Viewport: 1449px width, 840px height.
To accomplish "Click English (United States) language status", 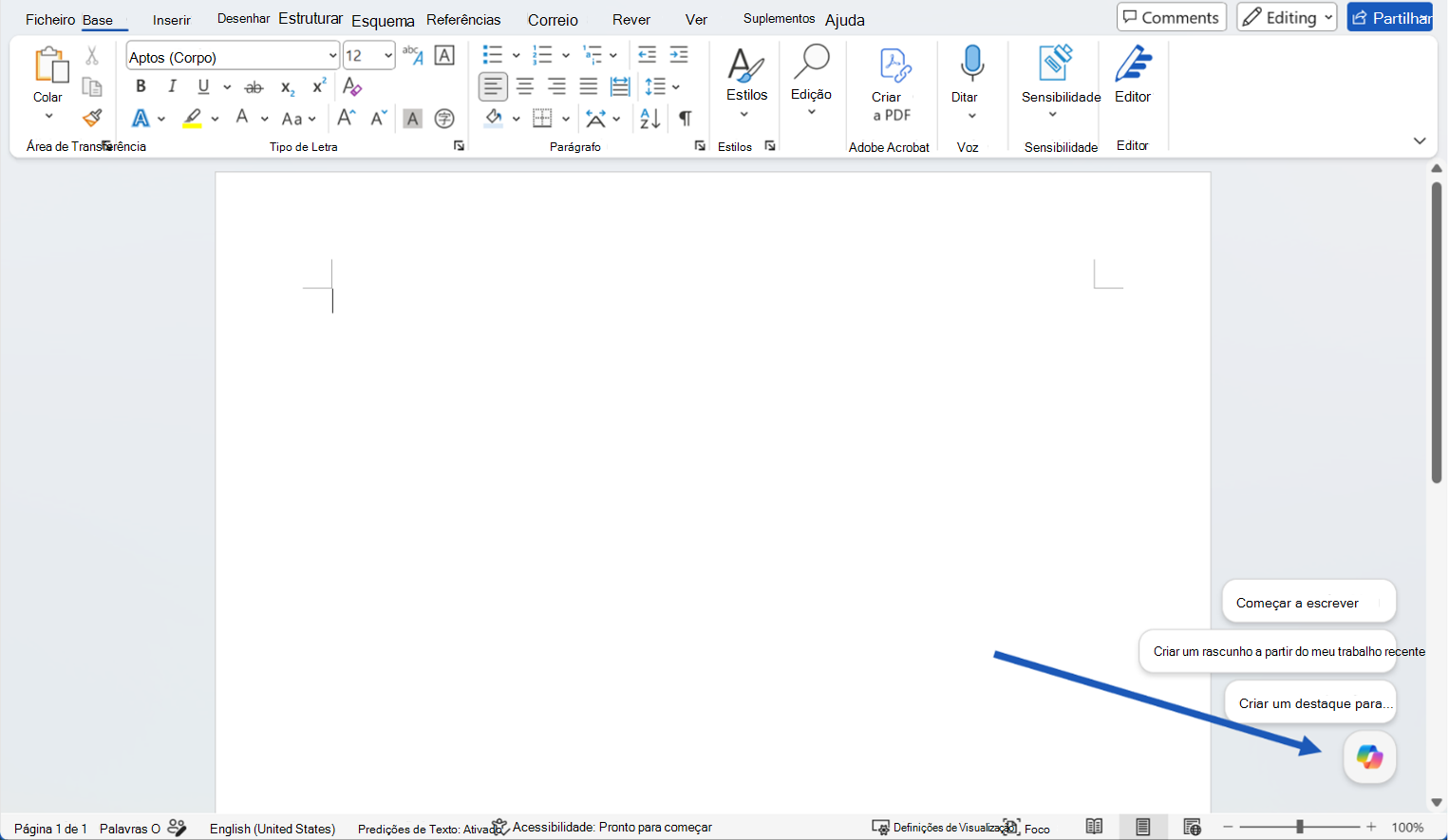I will [x=273, y=829].
